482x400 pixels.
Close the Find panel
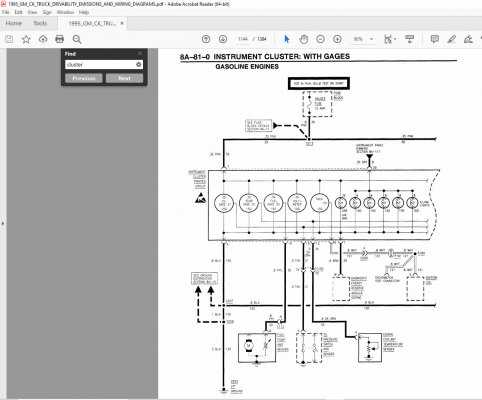click(x=140, y=53)
